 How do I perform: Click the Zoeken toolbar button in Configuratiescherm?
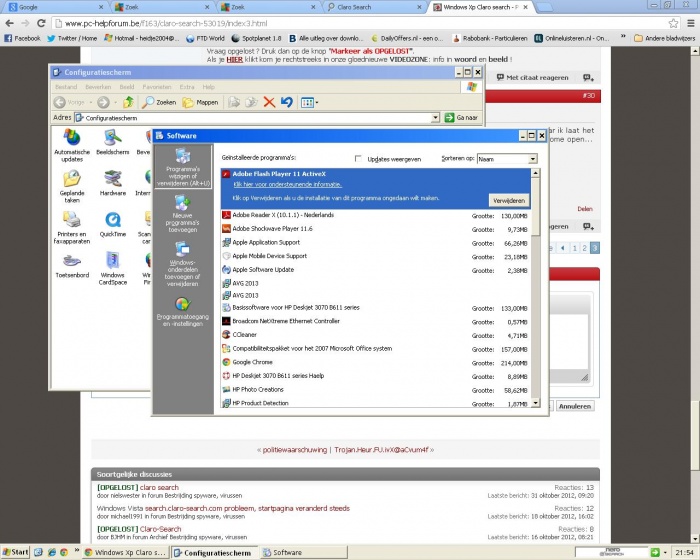point(159,102)
